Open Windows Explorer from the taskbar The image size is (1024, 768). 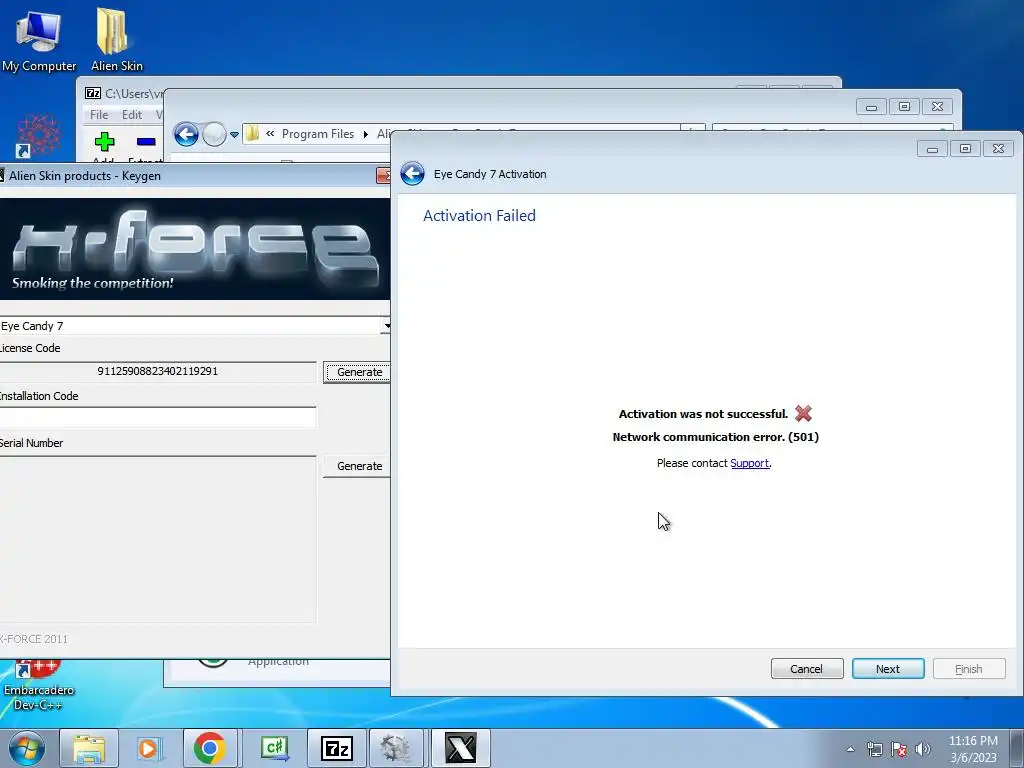pos(89,748)
